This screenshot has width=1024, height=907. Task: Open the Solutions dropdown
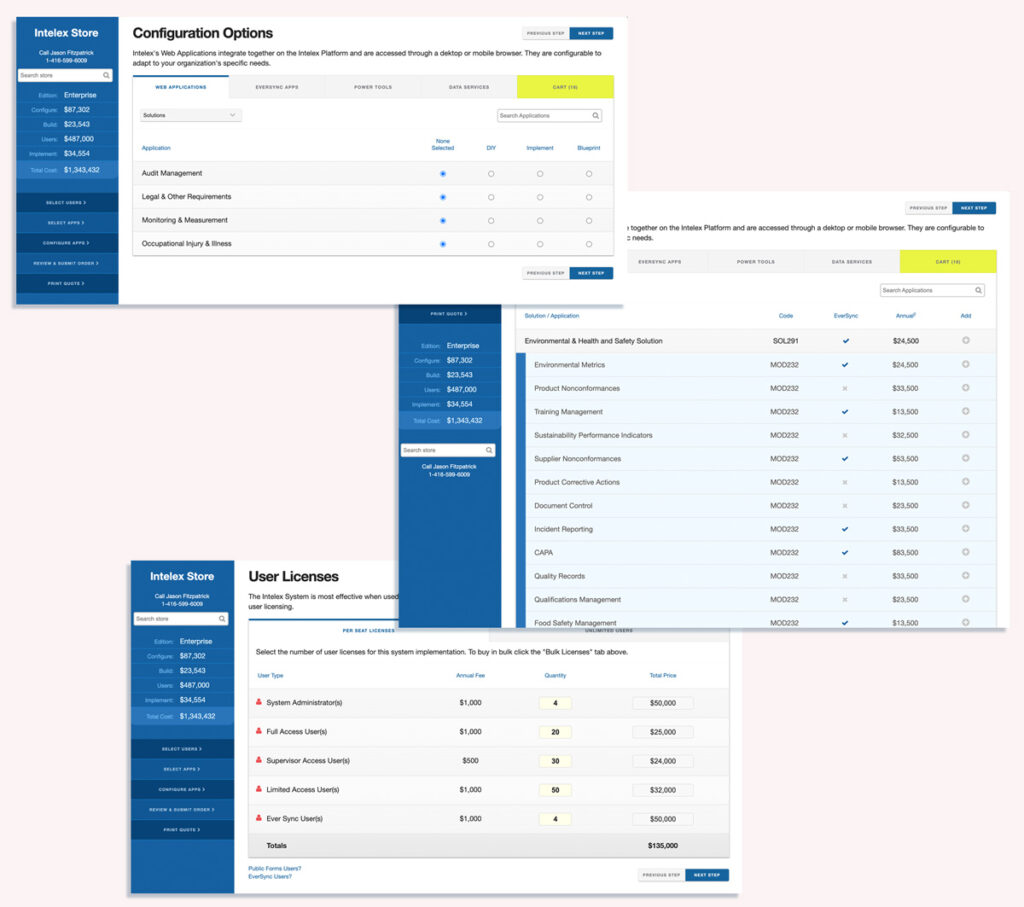coord(191,116)
